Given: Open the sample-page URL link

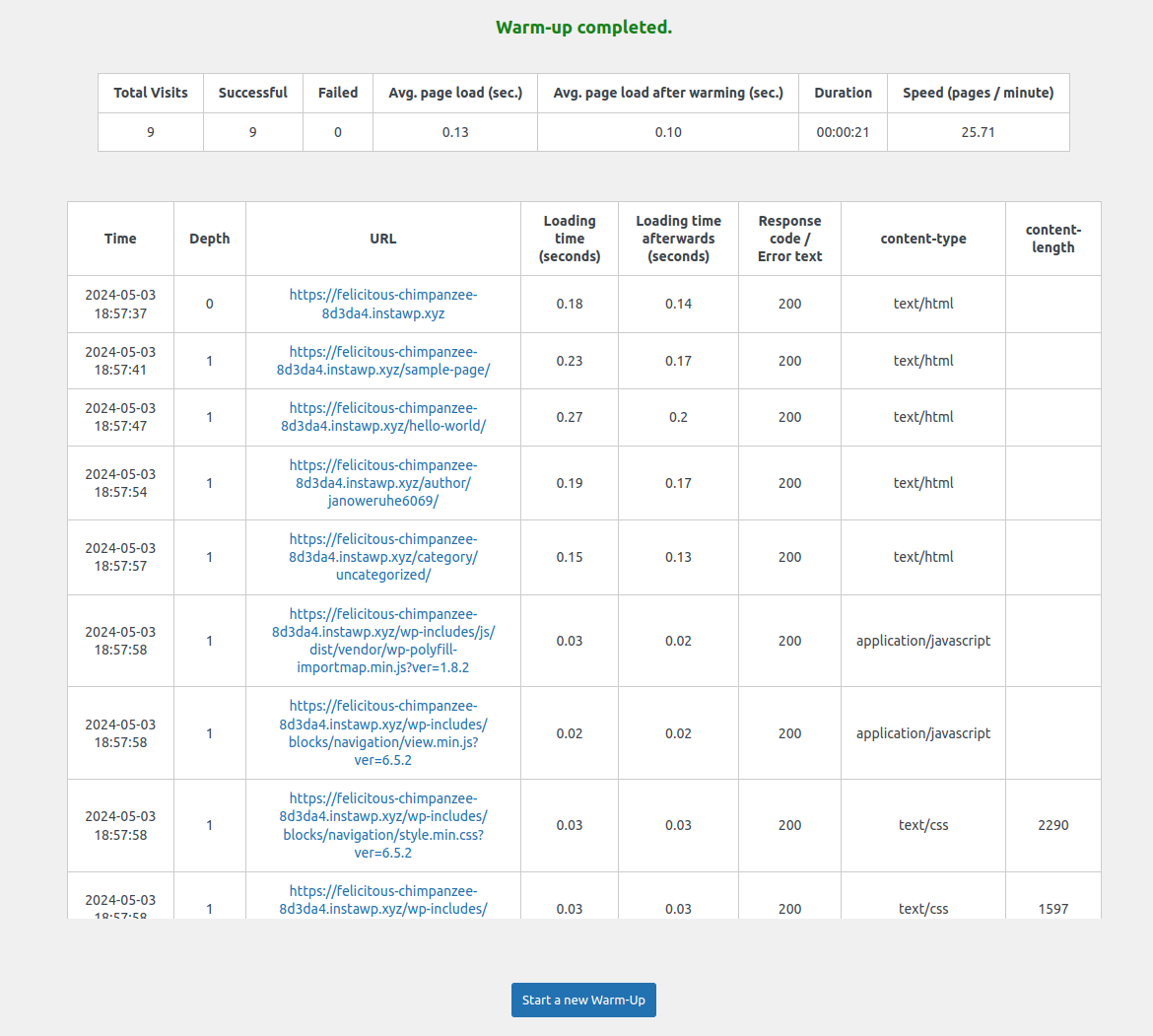Looking at the screenshot, I should point(383,361).
